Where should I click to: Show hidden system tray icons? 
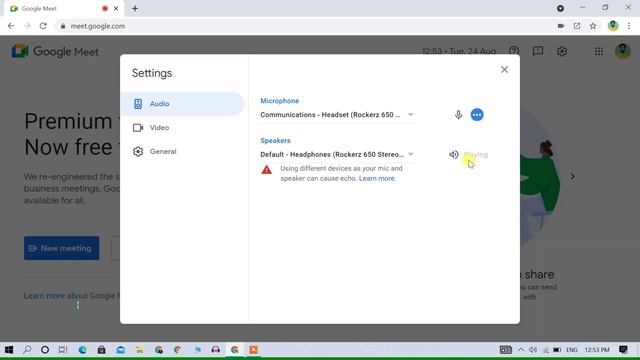521,350
